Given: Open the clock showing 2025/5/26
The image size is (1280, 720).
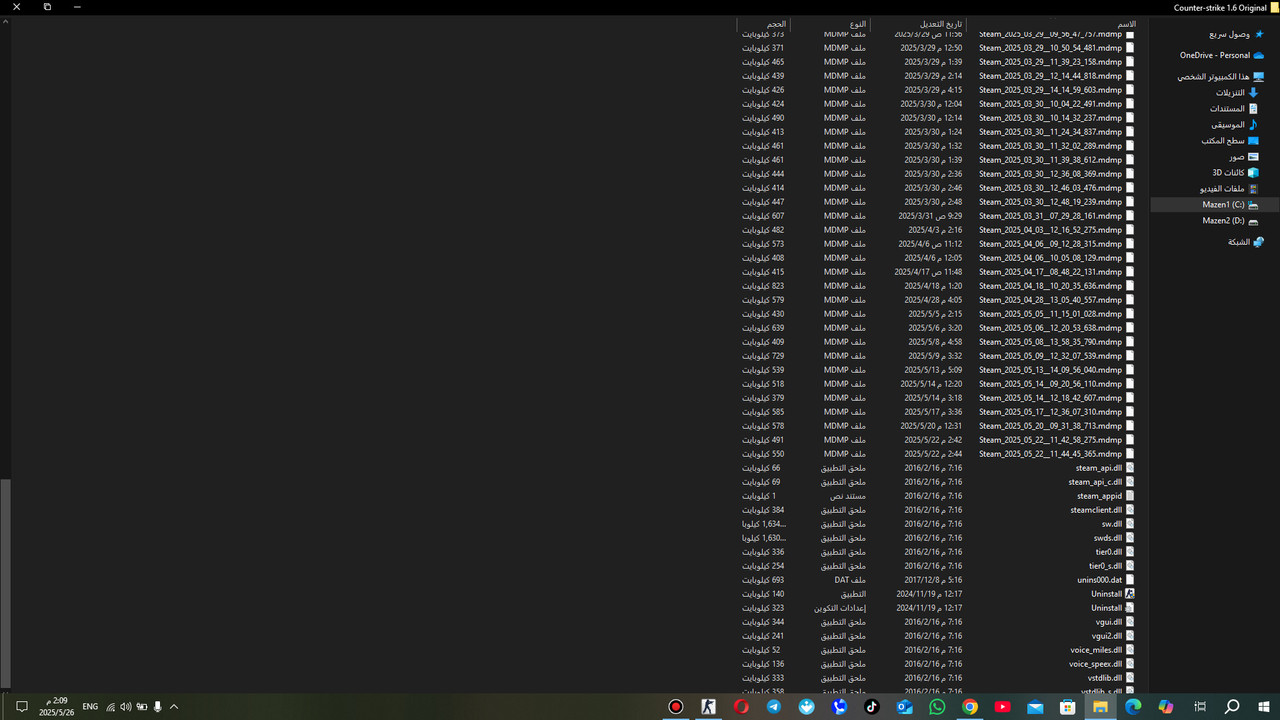Looking at the screenshot, I should [56, 707].
